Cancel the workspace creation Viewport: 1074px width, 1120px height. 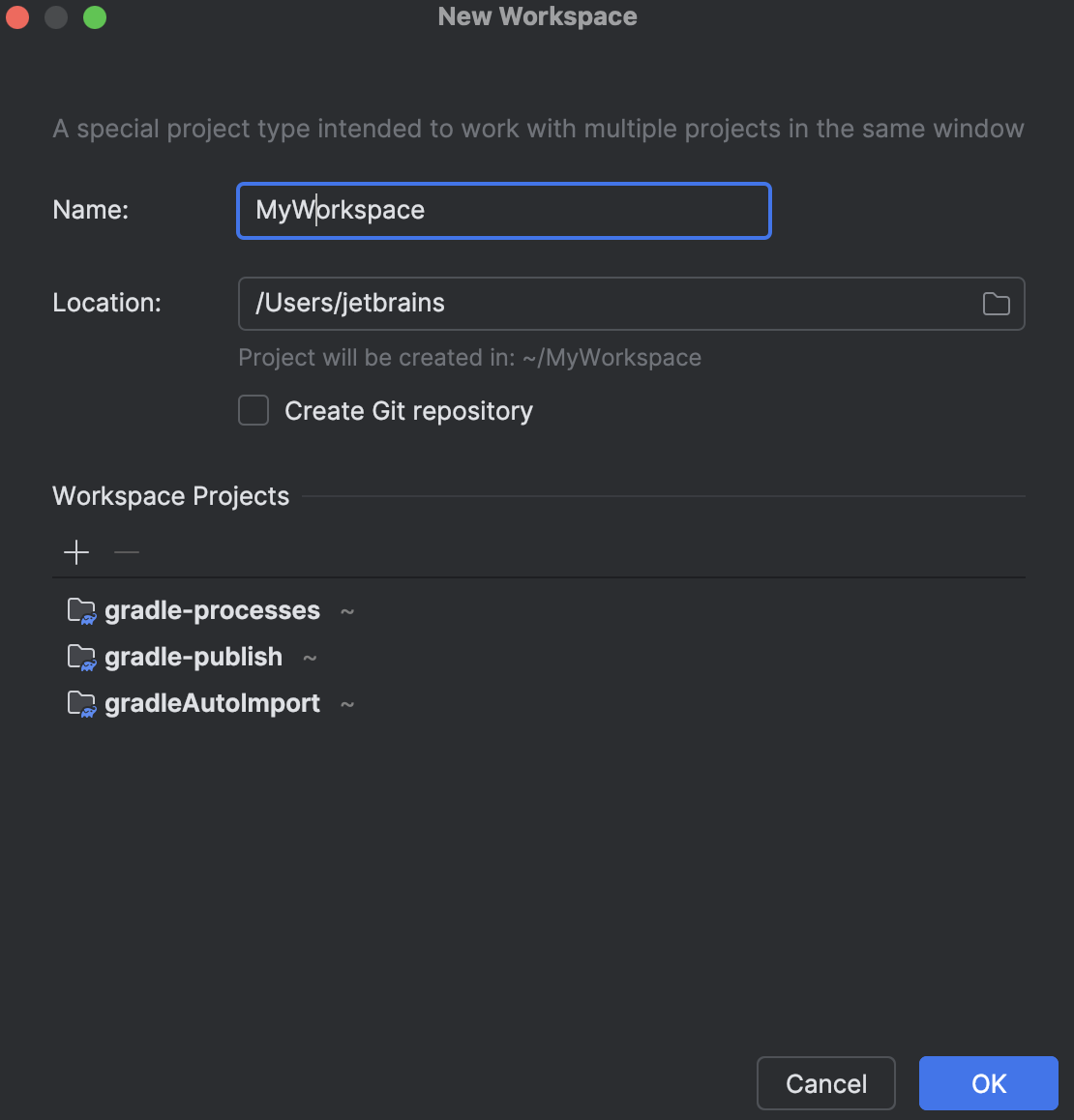point(825,1083)
